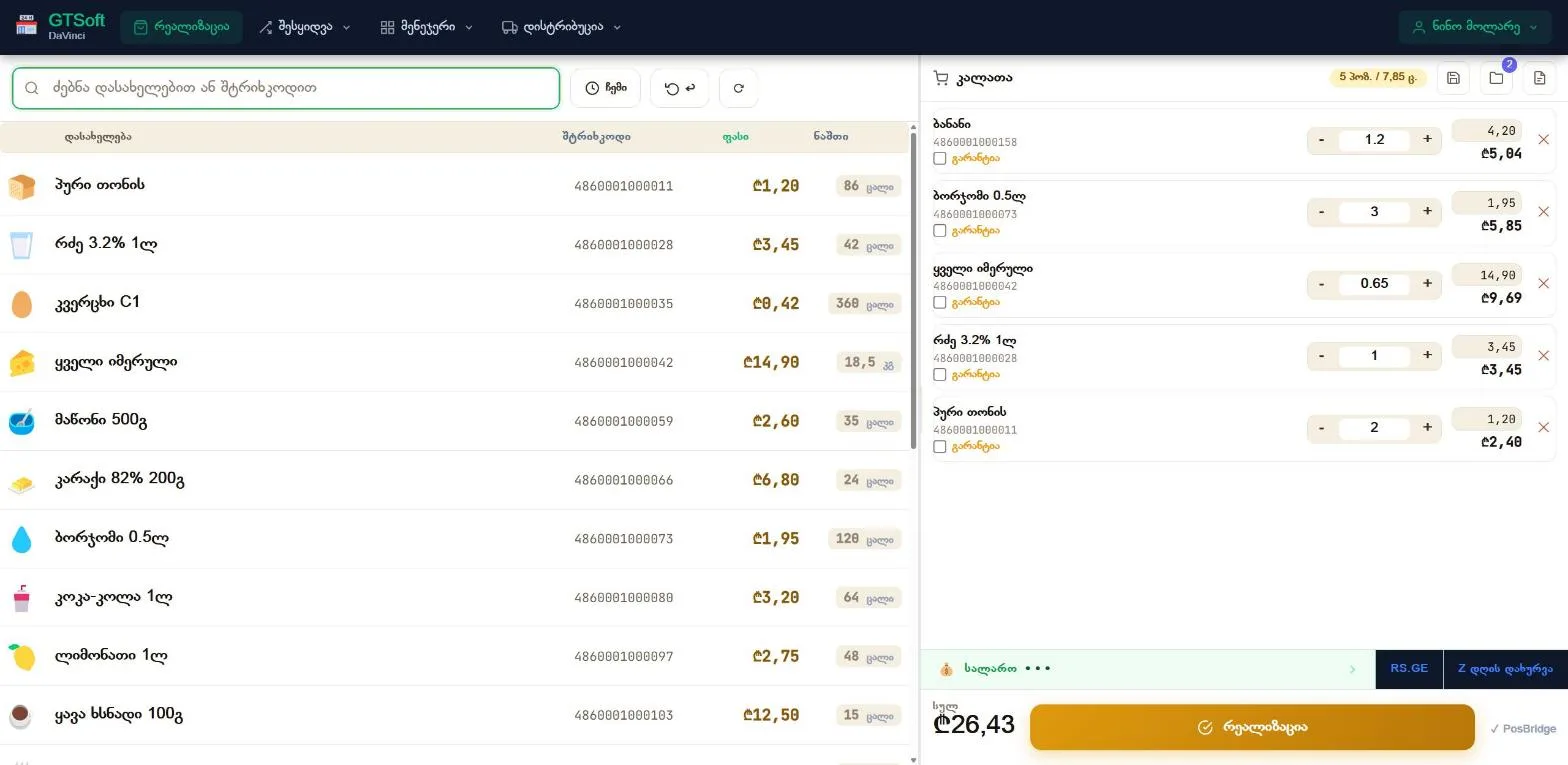Enable გარანტია checkbox for ბორჯომი 0.5ლ
This screenshot has width=1568, height=765.
(x=939, y=231)
